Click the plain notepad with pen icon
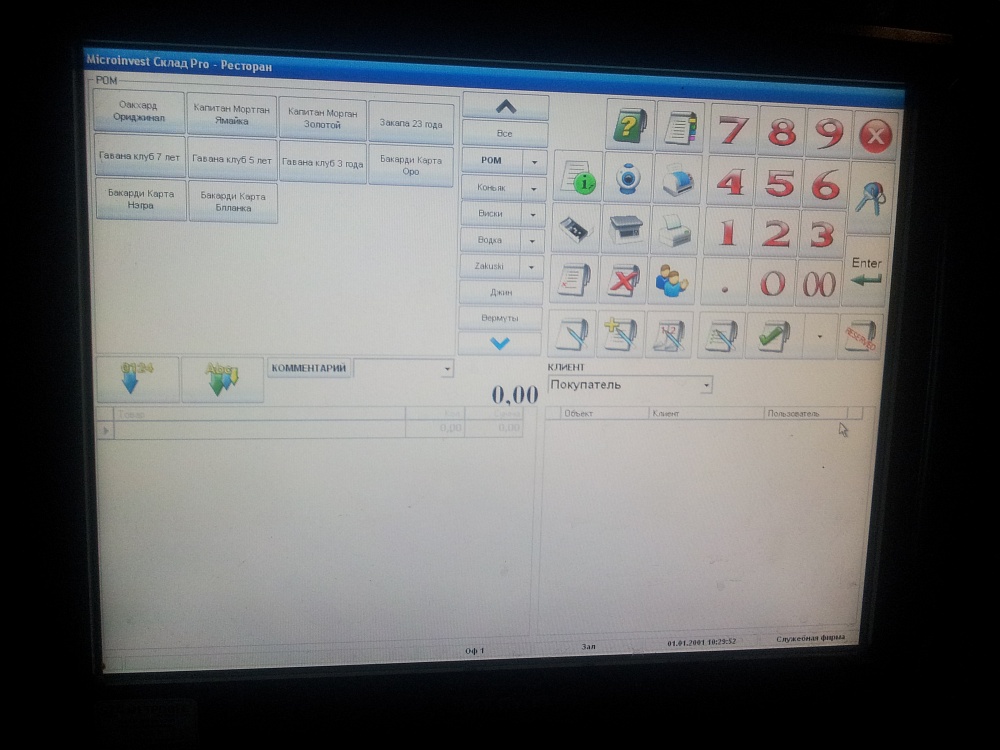 572,333
